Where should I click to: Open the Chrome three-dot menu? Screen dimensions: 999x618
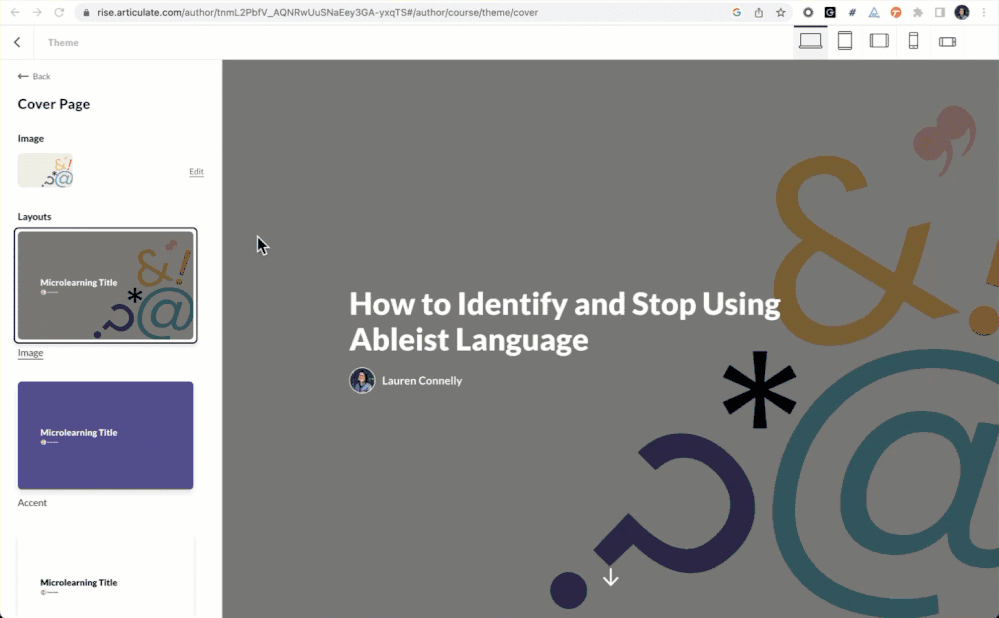984,12
